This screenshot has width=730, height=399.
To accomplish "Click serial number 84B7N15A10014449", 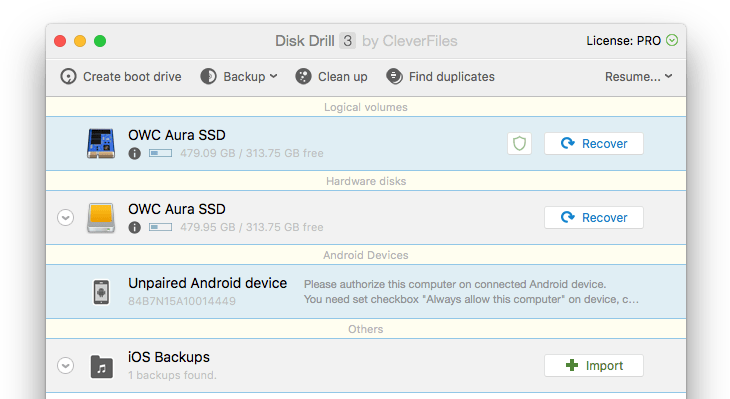I will point(182,301).
